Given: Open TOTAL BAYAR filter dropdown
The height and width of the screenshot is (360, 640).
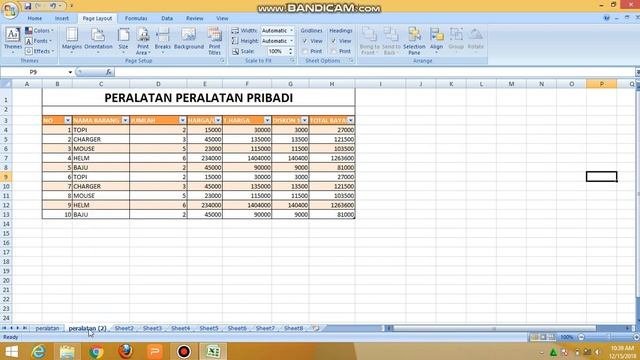Looking at the screenshot, I should click(351, 120).
